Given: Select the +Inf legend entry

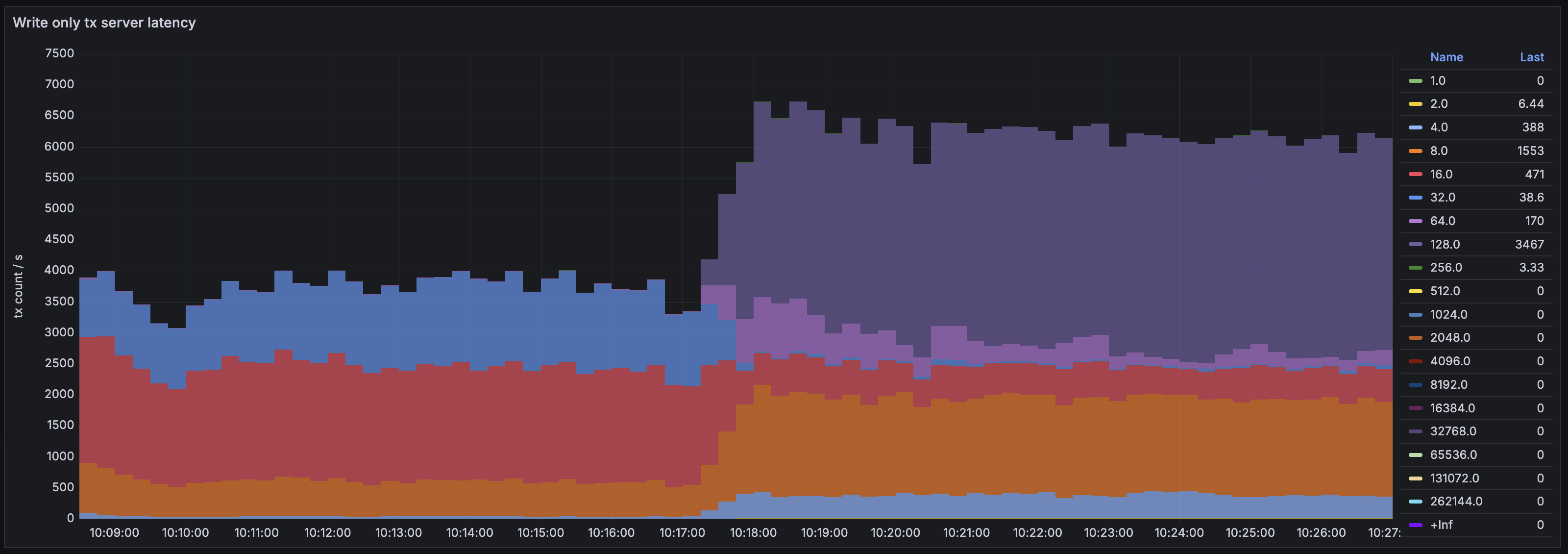Looking at the screenshot, I should (x=1441, y=525).
